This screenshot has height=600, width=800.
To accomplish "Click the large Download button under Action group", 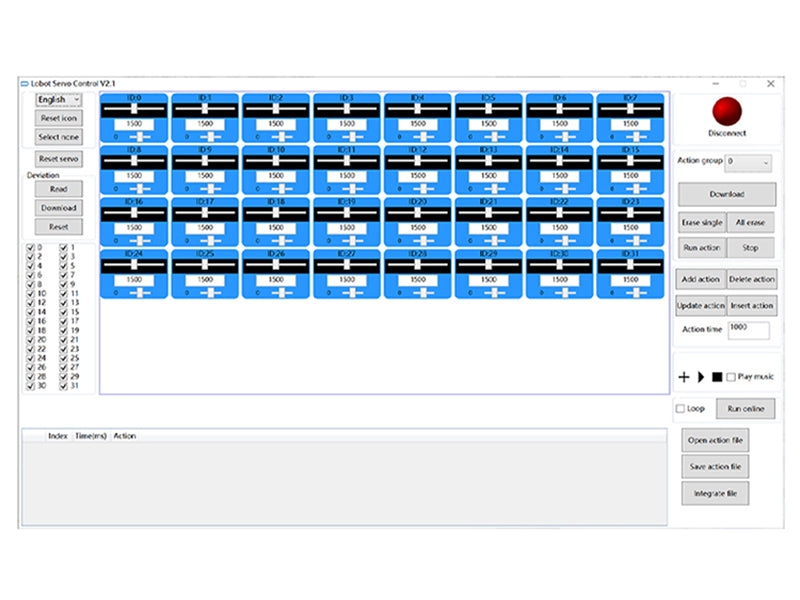I will [727, 194].
